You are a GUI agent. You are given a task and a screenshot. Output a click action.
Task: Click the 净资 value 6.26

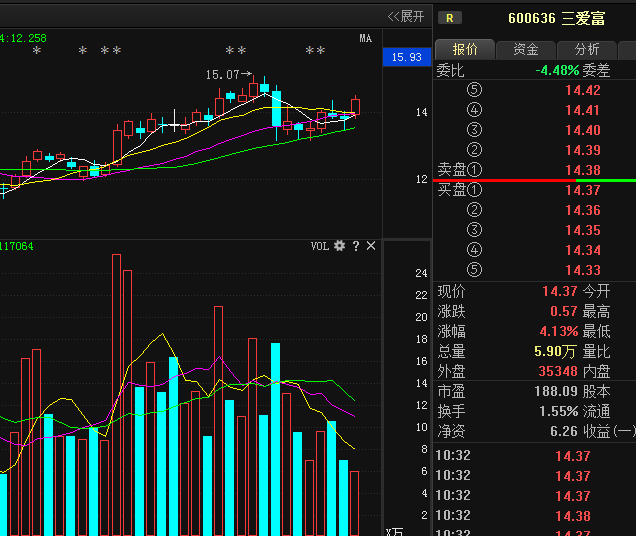(564, 431)
